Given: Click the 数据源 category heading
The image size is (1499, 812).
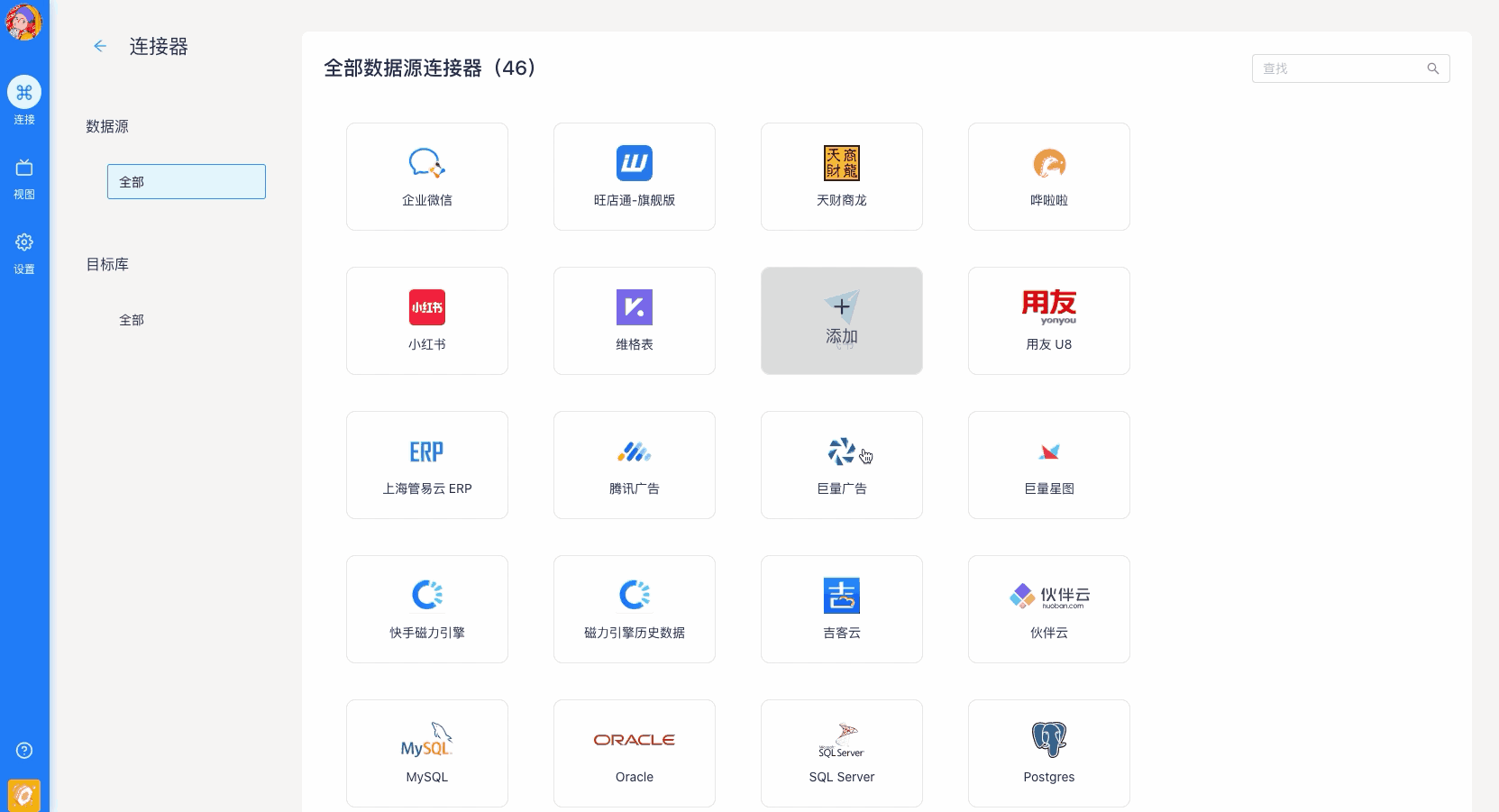Looking at the screenshot, I should click(x=107, y=126).
